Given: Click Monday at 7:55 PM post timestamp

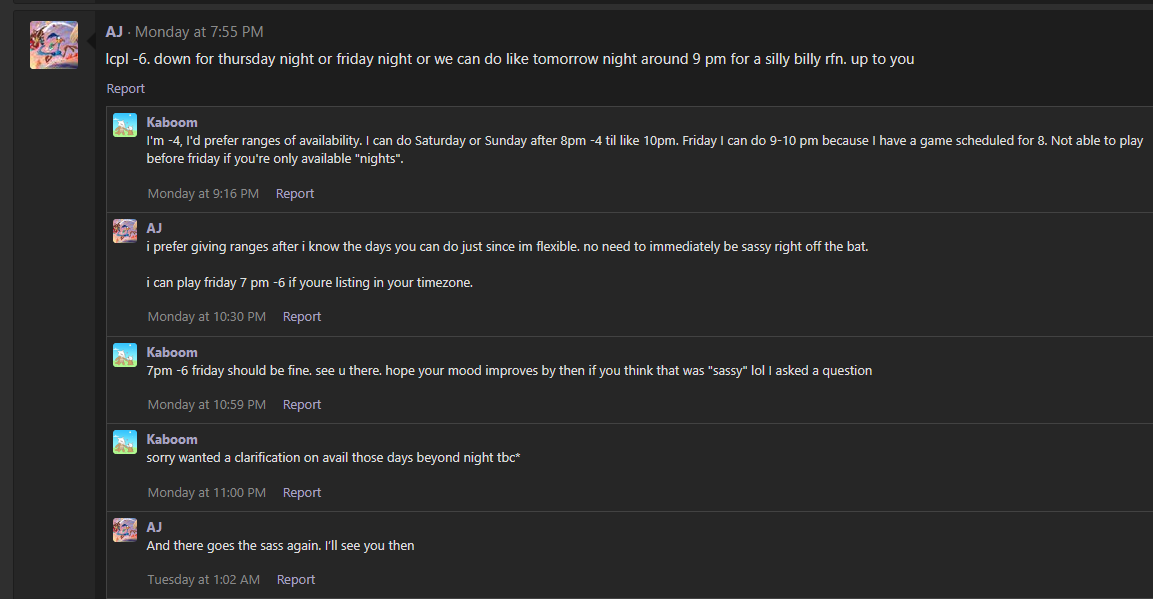Looking at the screenshot, I should click(x=199, y=32).
